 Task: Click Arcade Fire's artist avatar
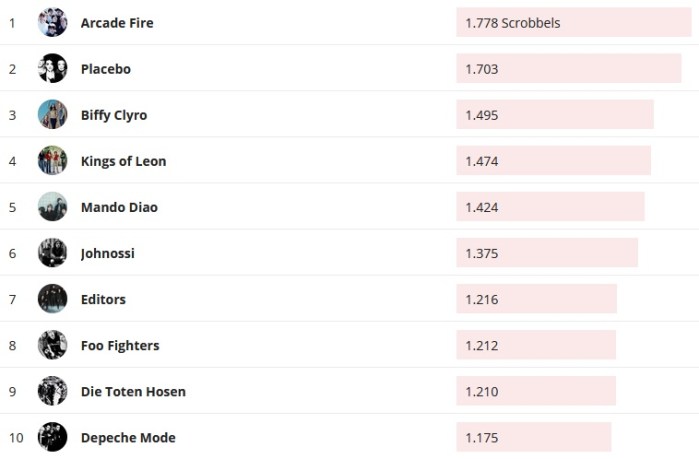click(x=52, y=22)
